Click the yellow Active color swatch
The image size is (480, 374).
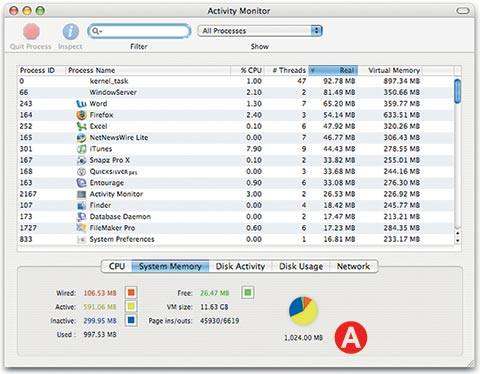[131, 307]
